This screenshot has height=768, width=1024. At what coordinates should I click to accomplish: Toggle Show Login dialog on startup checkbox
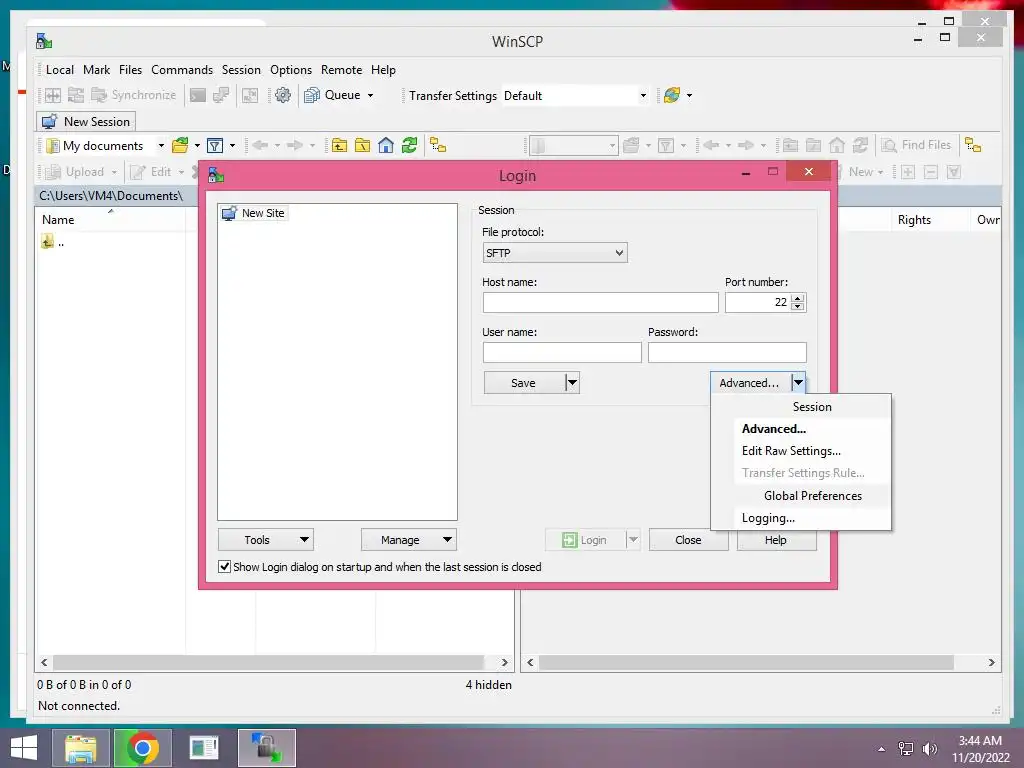tap(224, 566)
